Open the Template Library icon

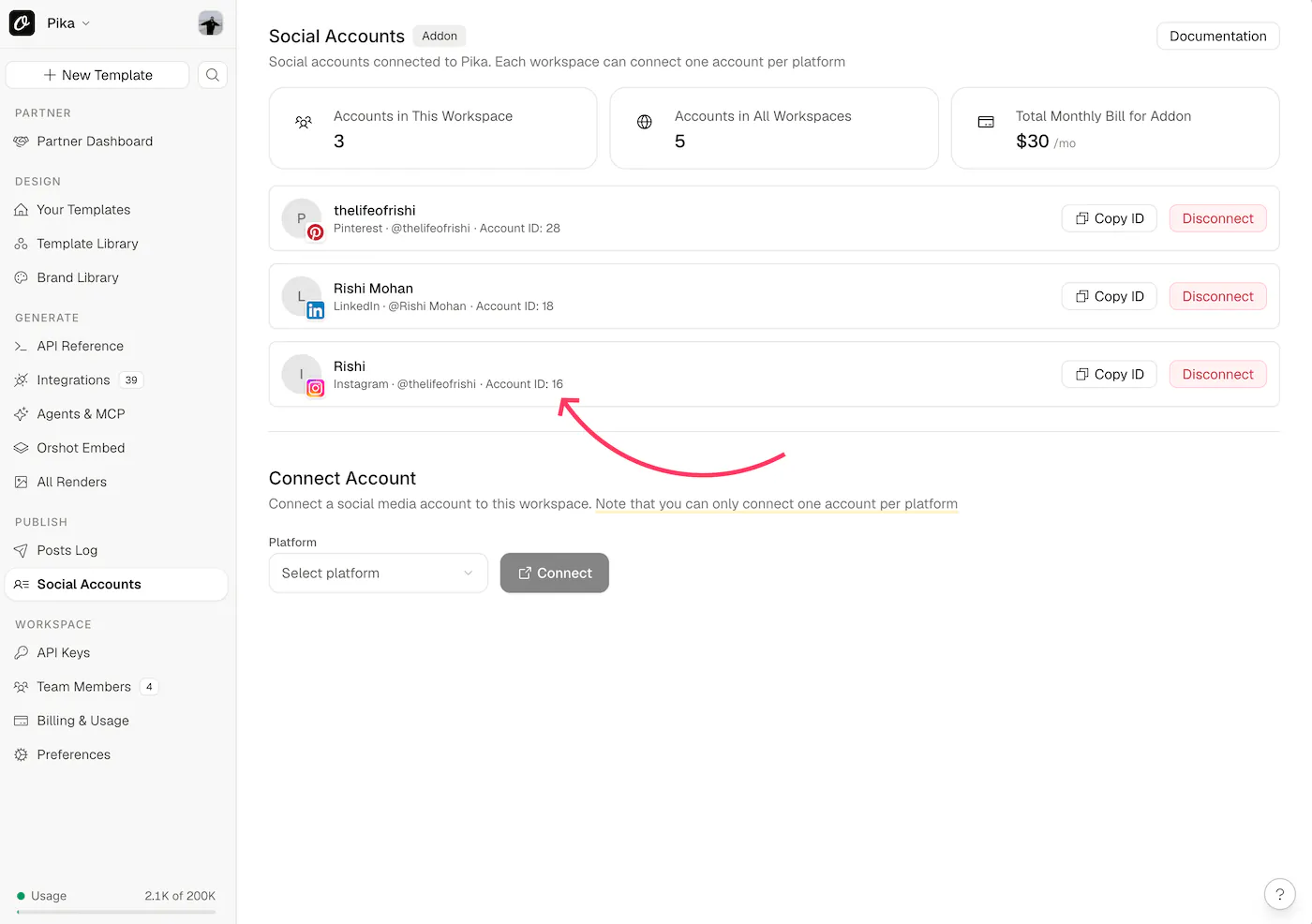pos(22,244)
